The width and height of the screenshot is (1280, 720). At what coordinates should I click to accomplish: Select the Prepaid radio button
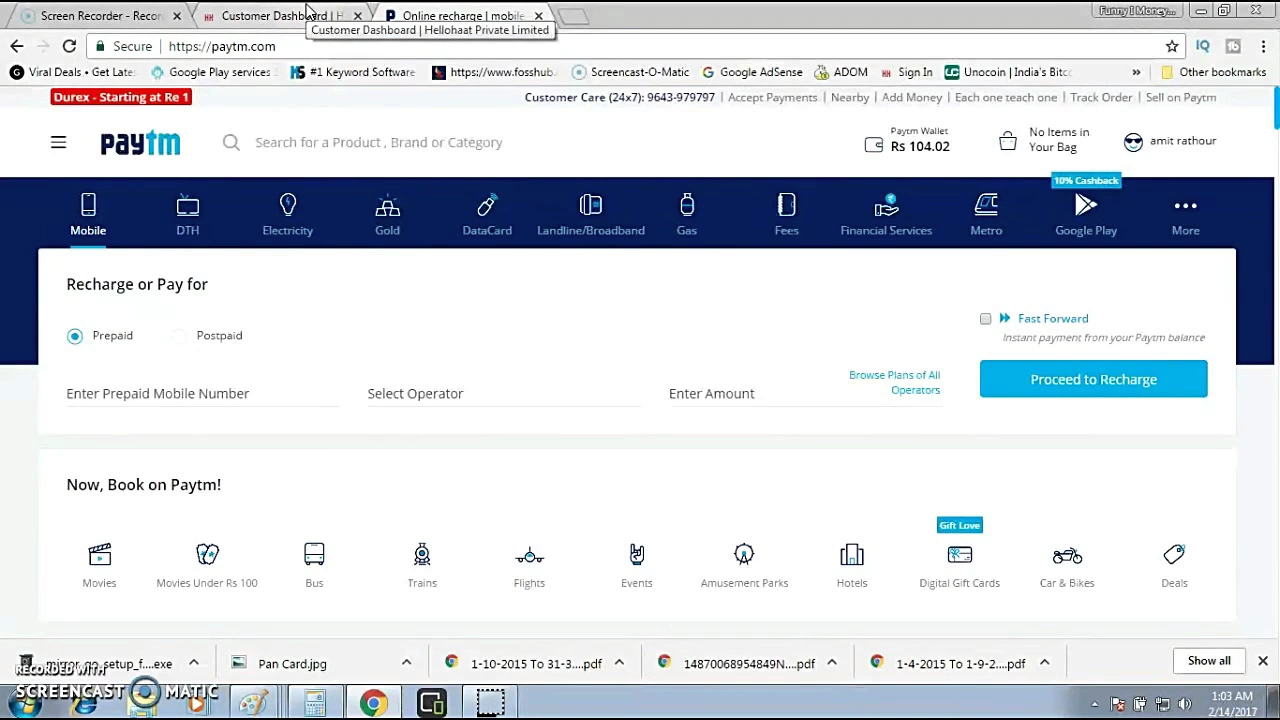click(x=75, y=336)
